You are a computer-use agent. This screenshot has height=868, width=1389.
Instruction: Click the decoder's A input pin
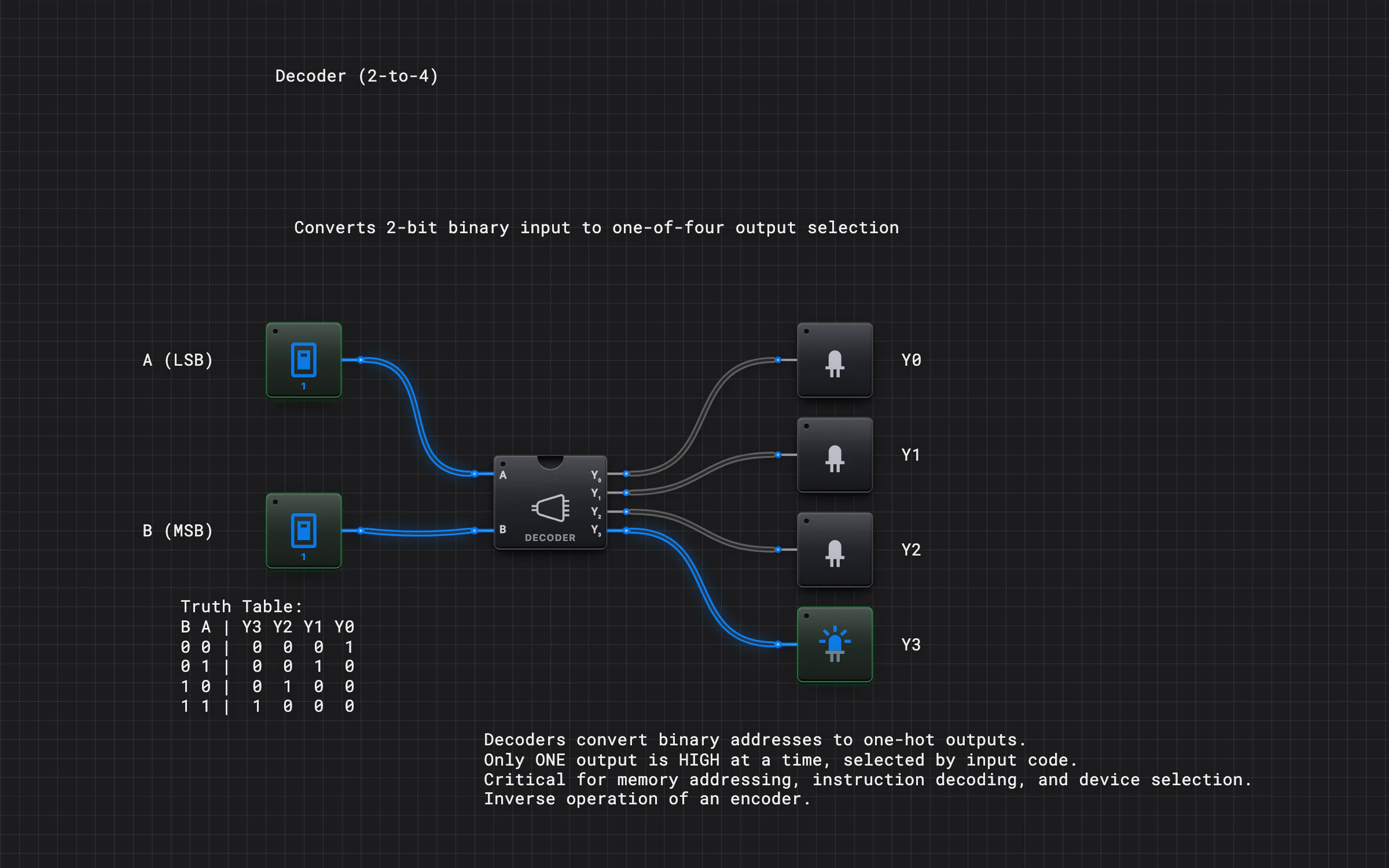coord(475,474)
